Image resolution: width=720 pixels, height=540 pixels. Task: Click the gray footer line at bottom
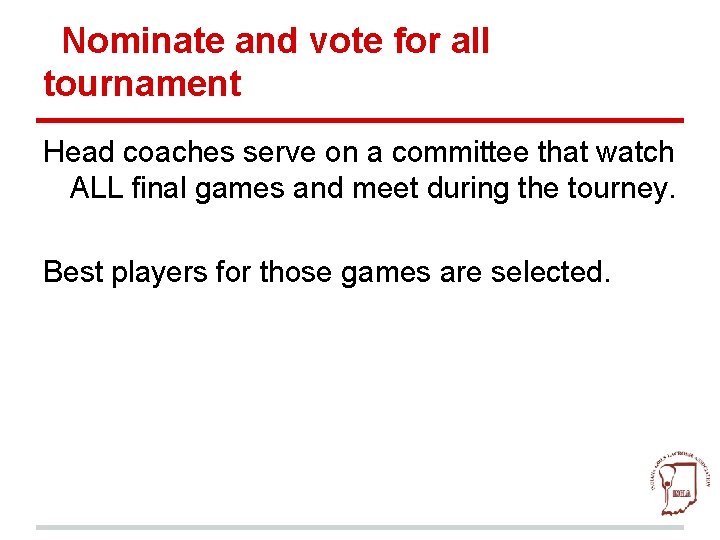[360, 527]
